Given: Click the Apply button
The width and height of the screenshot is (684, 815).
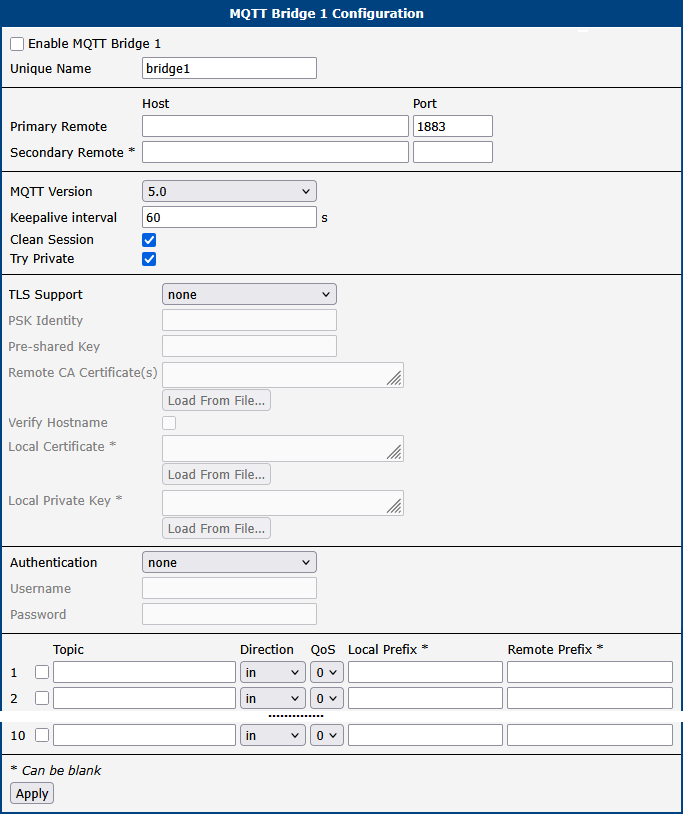Looking at the screenshot, I should (32, 794).
